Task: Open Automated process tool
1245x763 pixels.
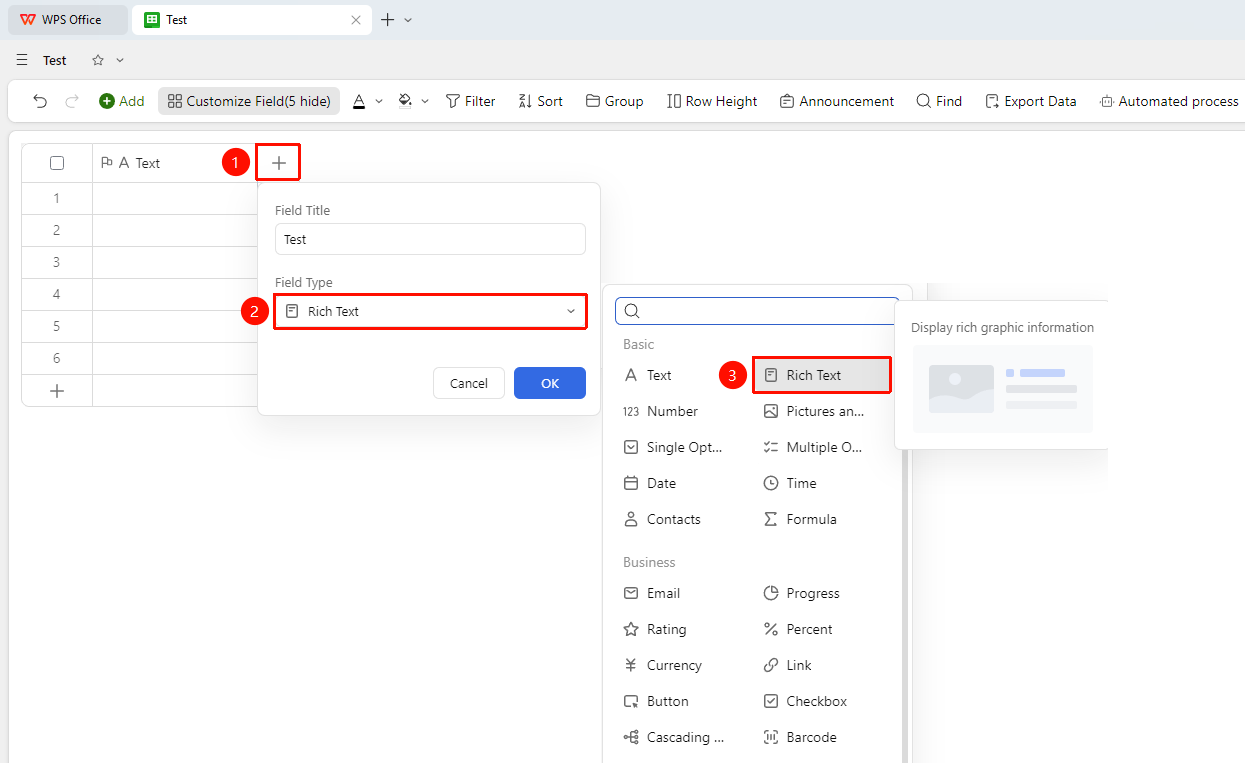Action: coord(1169,101)
